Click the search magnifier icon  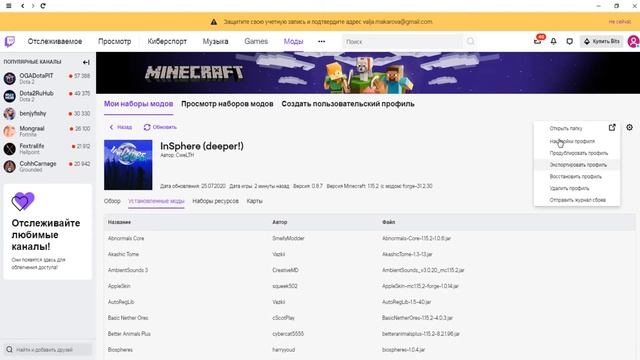471,41
